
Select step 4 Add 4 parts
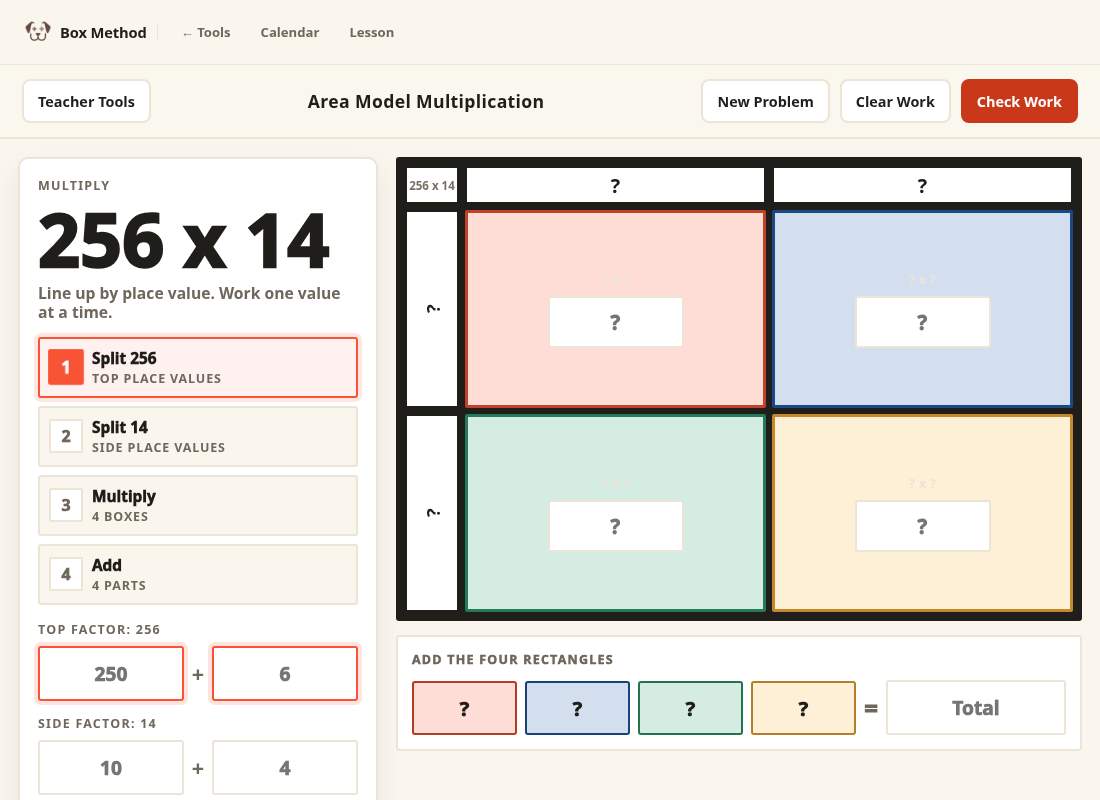(x=198, y=574)
